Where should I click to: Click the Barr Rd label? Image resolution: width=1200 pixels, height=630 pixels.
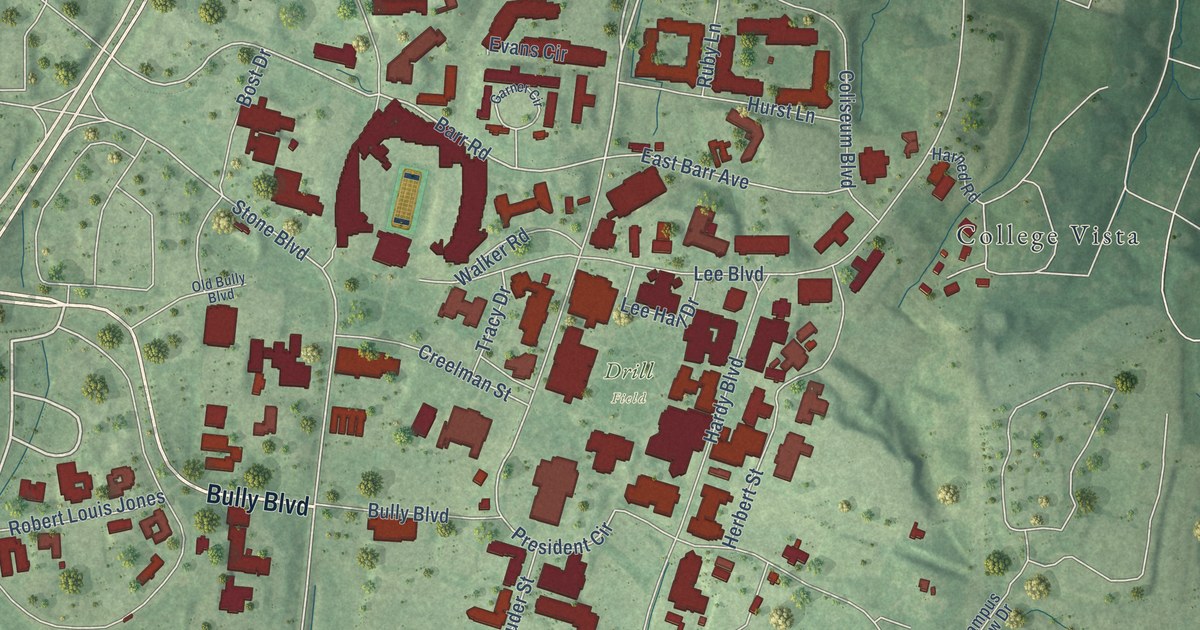point(462,140)
